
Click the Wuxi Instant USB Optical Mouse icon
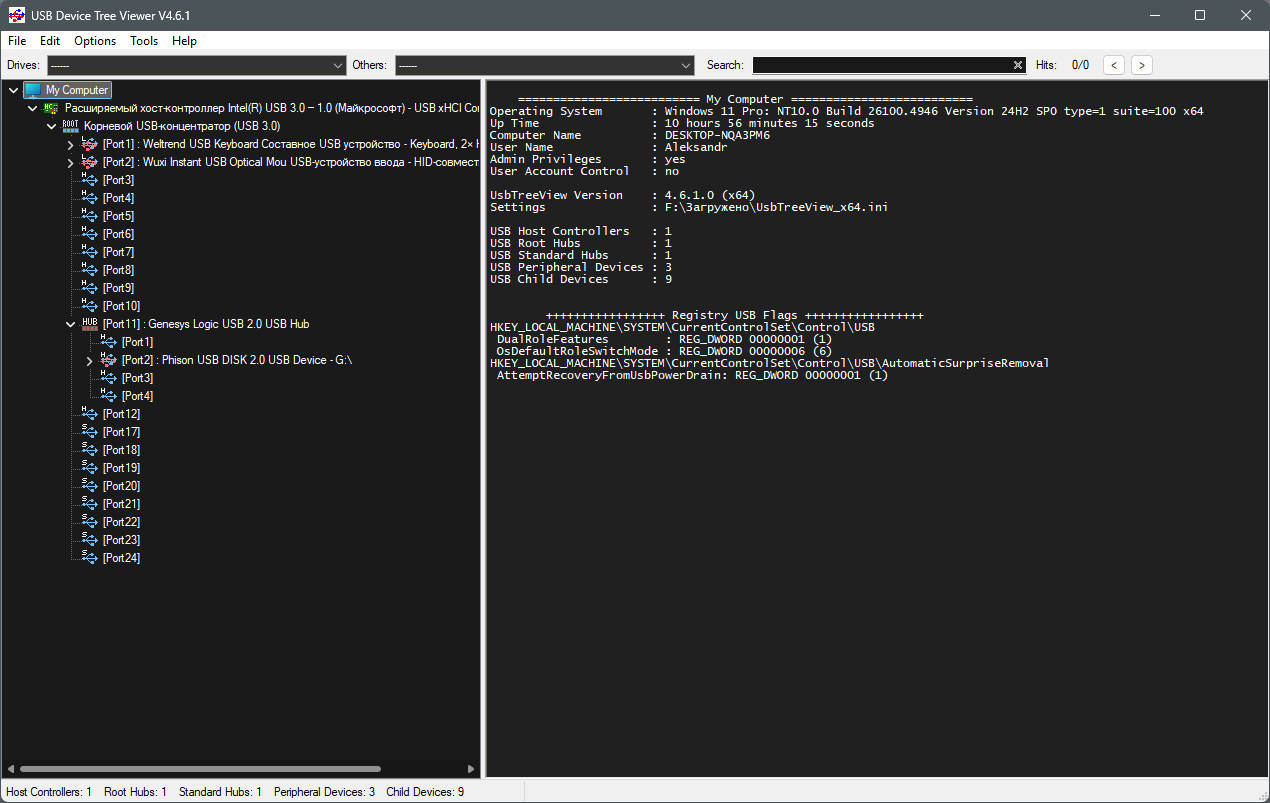89,162
